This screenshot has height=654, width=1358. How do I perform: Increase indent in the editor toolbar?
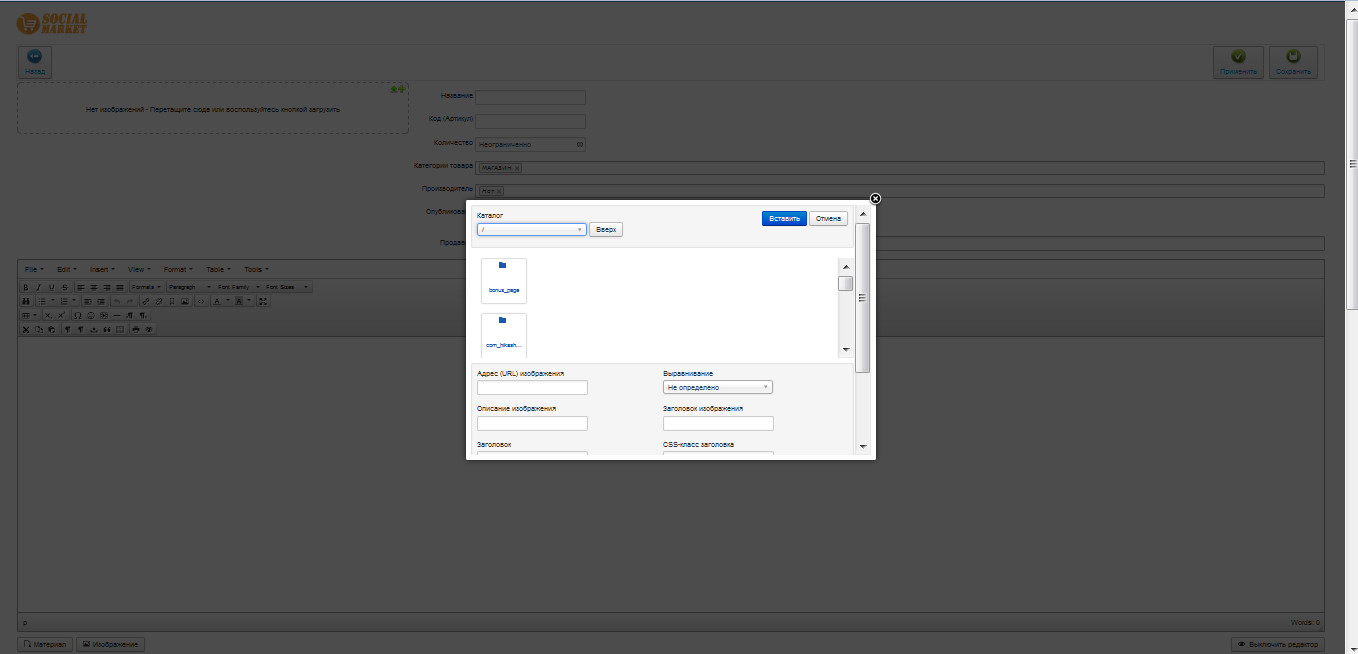(101, 301)
